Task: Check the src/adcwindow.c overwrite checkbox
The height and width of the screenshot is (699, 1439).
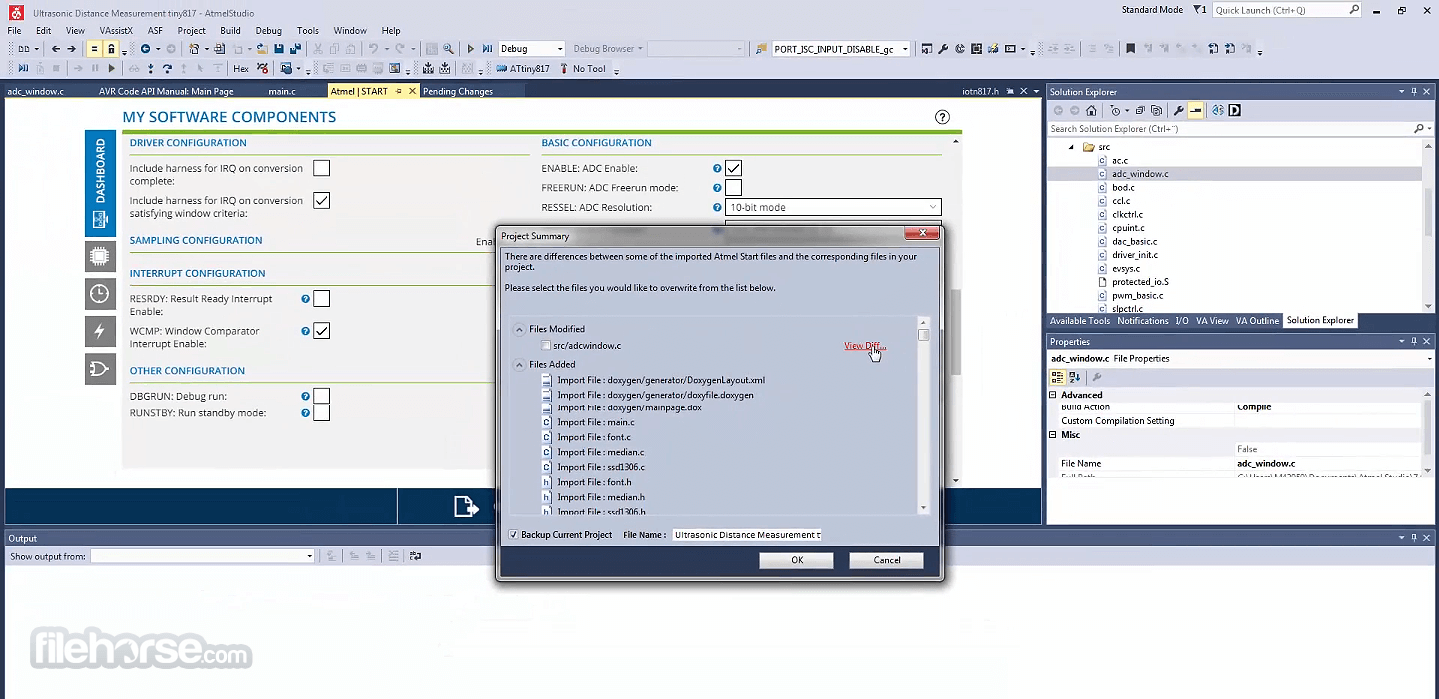Action: 546,345
